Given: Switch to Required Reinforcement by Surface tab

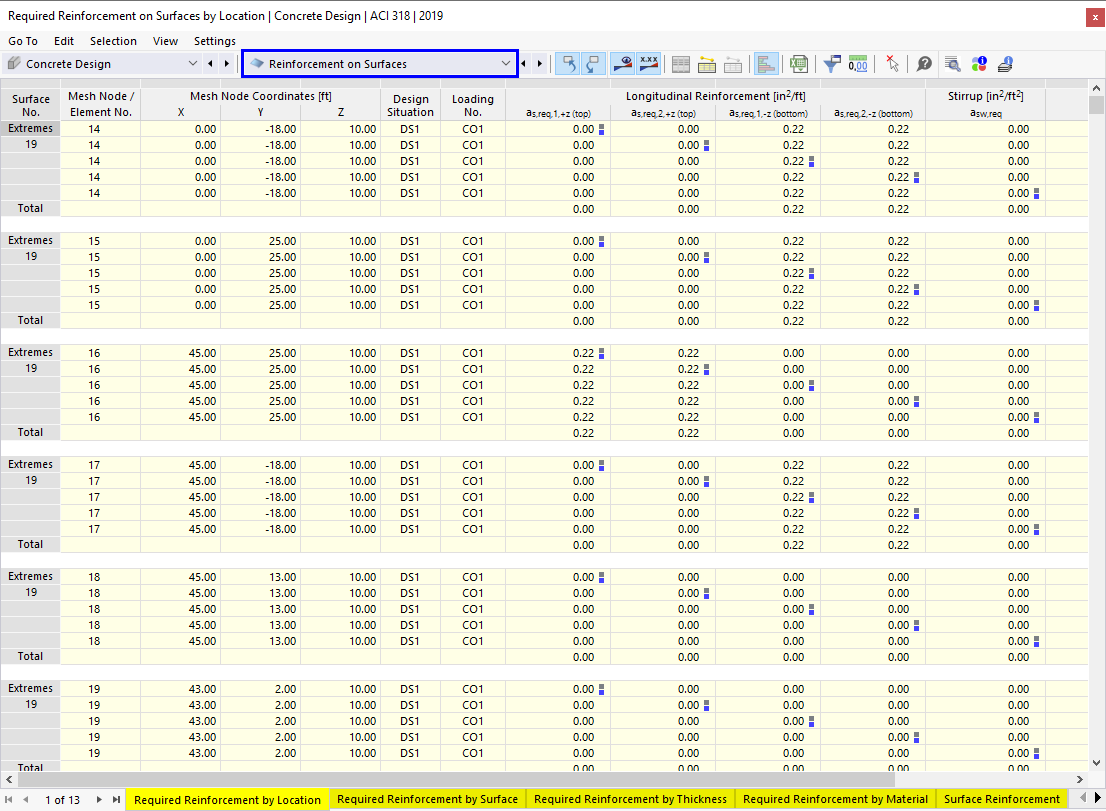Looking at the screenshot, I should [x=428, y=799].
